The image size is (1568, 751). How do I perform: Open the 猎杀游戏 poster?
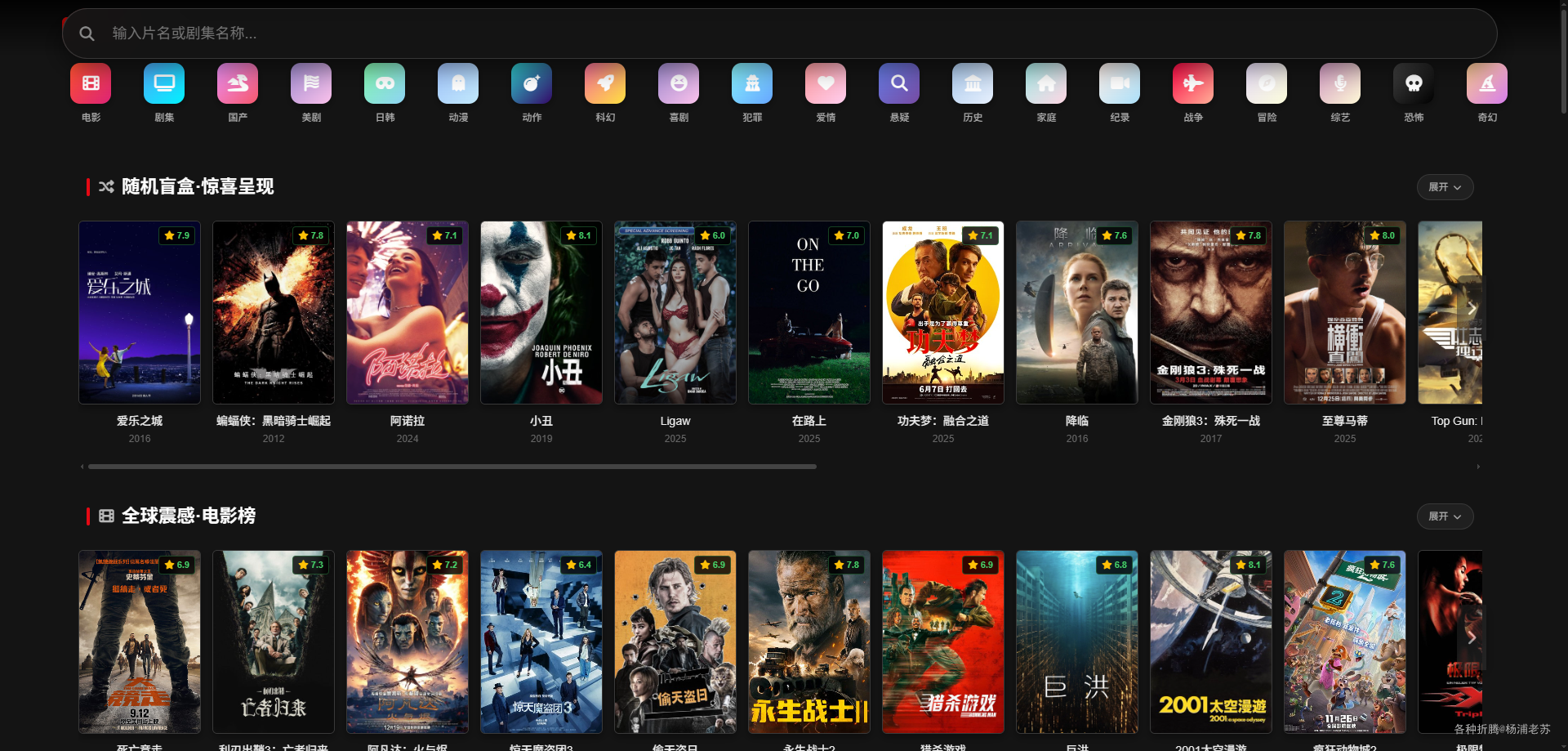coord(943,641)
